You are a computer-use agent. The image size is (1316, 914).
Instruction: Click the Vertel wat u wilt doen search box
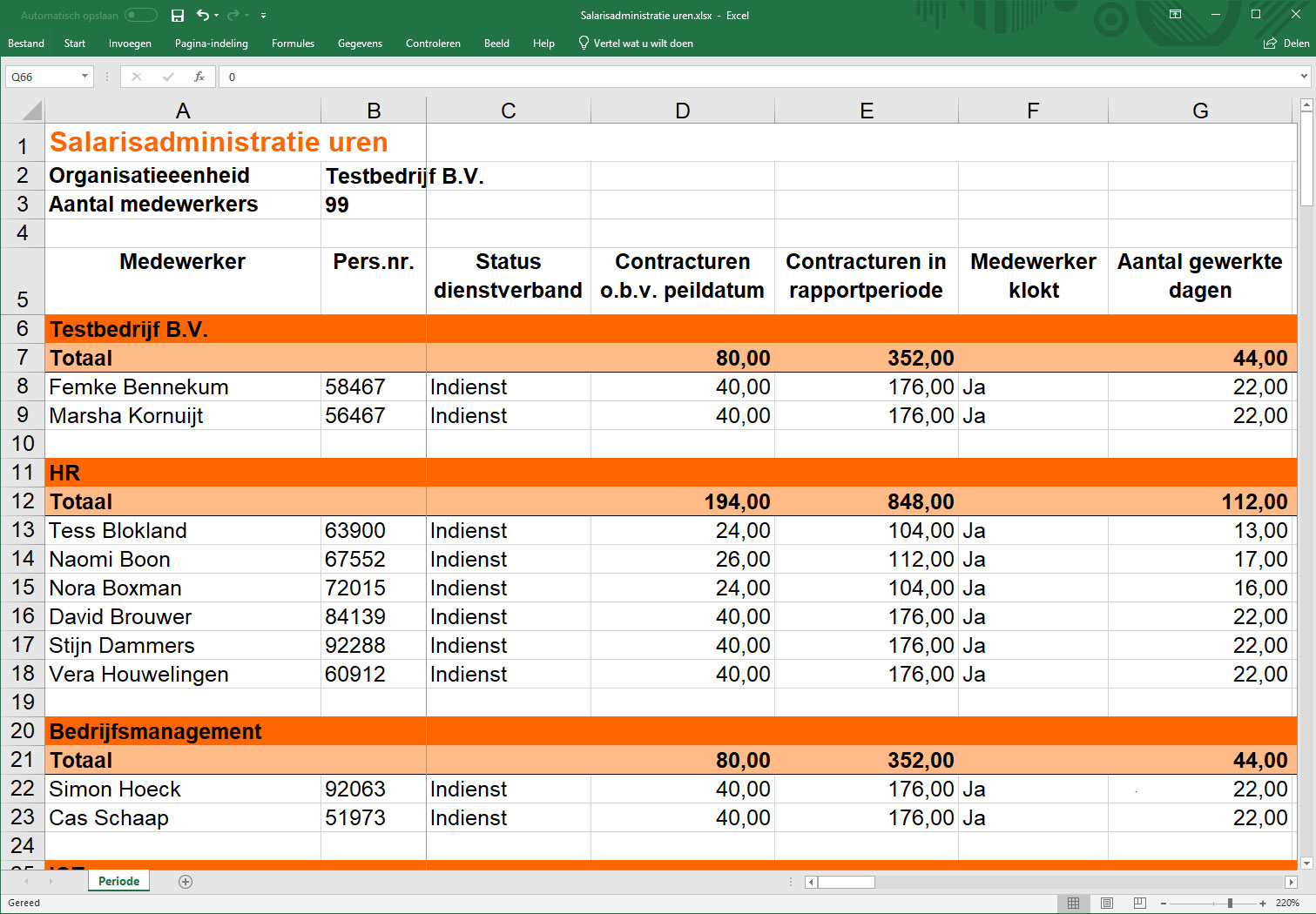tap(636, 44)
